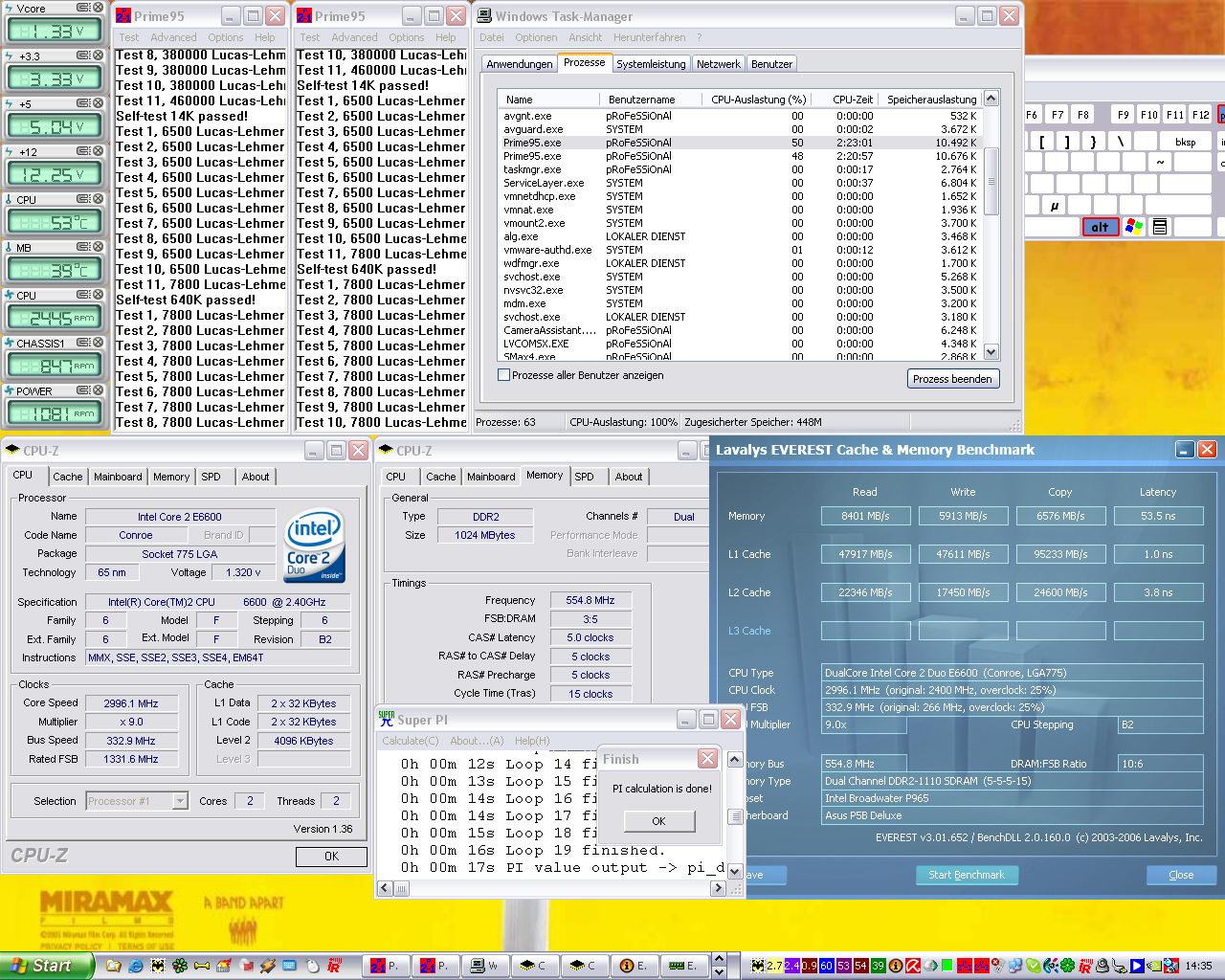The height and width of the screenshot is (980, 1225).
Task: Switch to Anwendungen tab in Task-Manager
Action: [519, 64]
